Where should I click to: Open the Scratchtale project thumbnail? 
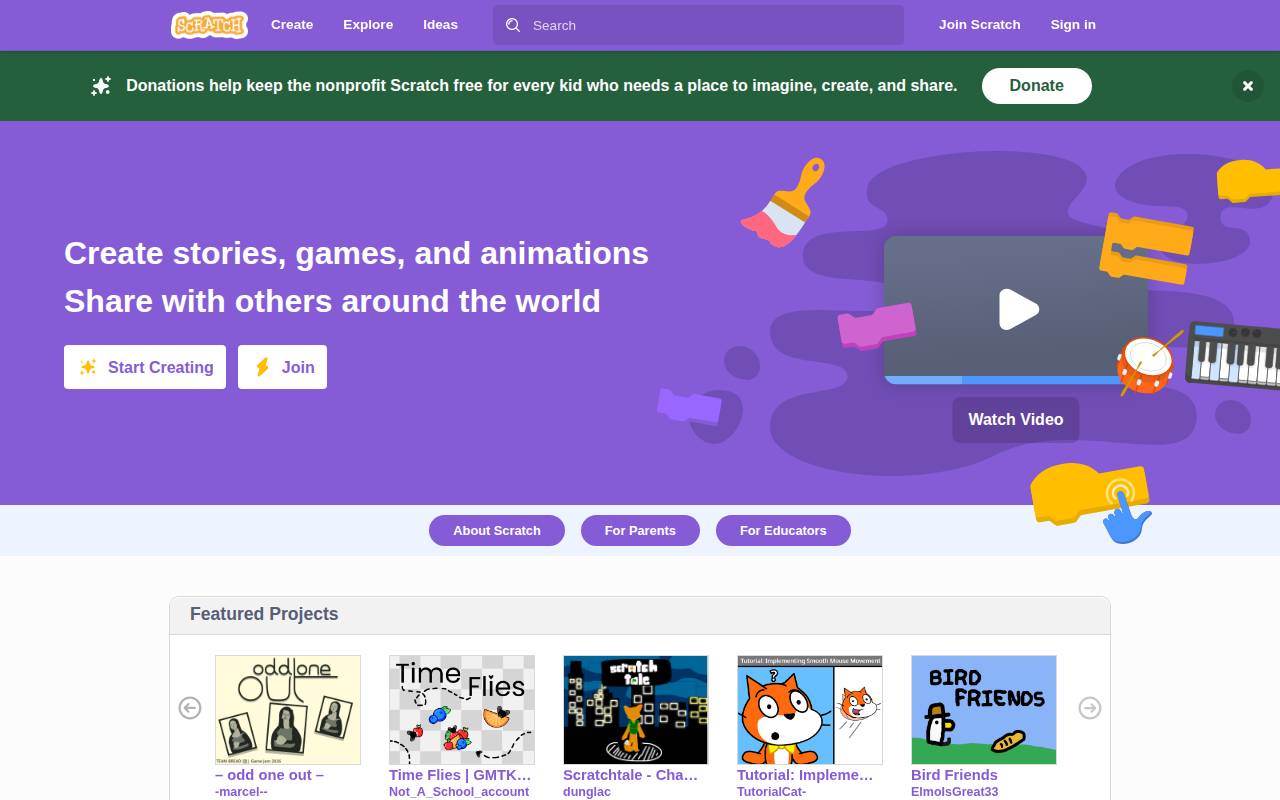[x=636, y=710]
